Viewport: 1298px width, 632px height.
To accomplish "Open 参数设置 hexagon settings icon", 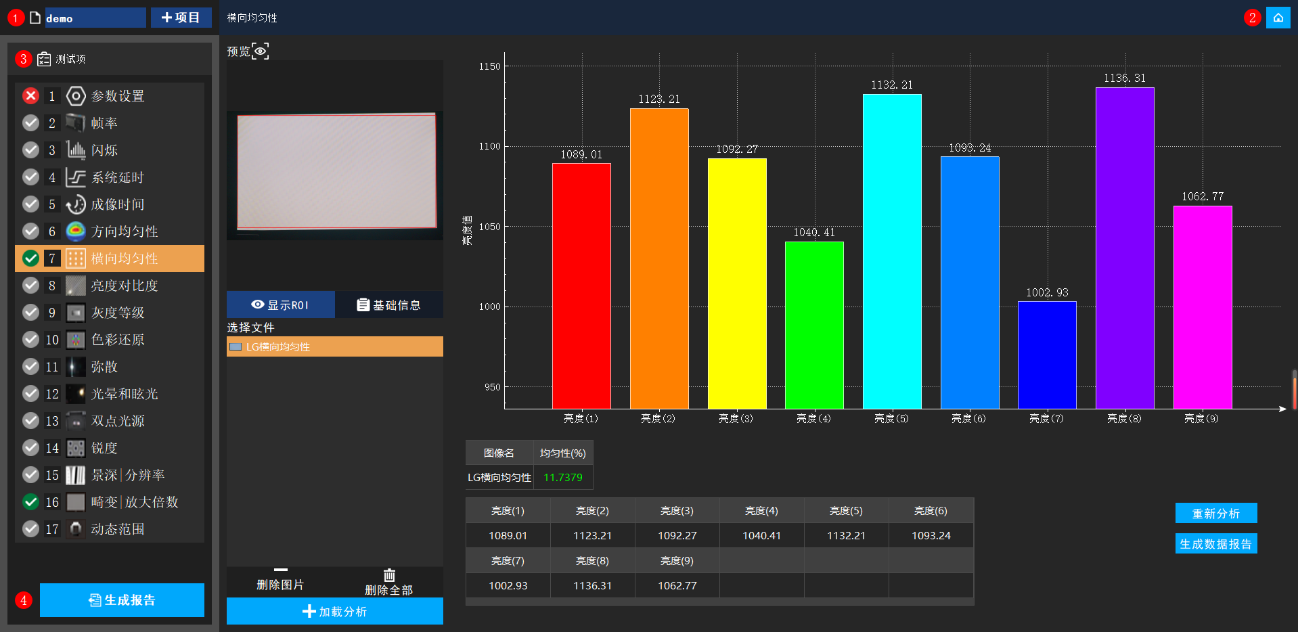I will [x=76, y=96].
